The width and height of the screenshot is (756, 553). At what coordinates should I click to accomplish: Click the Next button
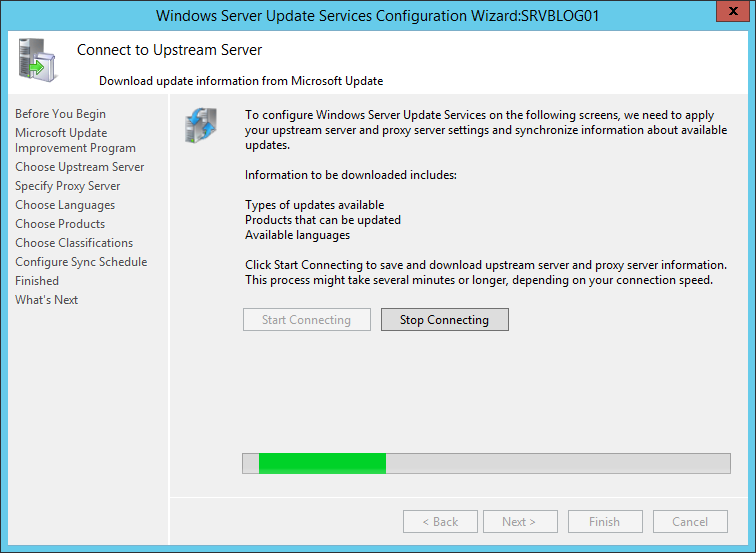(520, 522)
